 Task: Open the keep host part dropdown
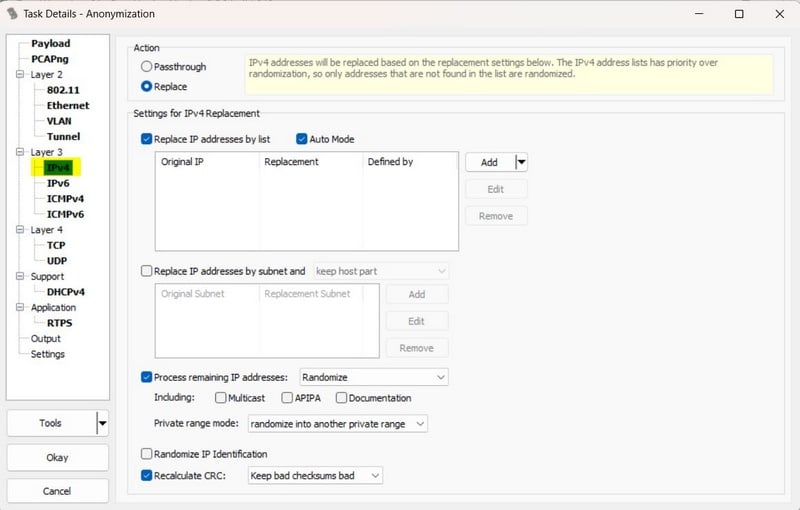click(x=381, y=271)
